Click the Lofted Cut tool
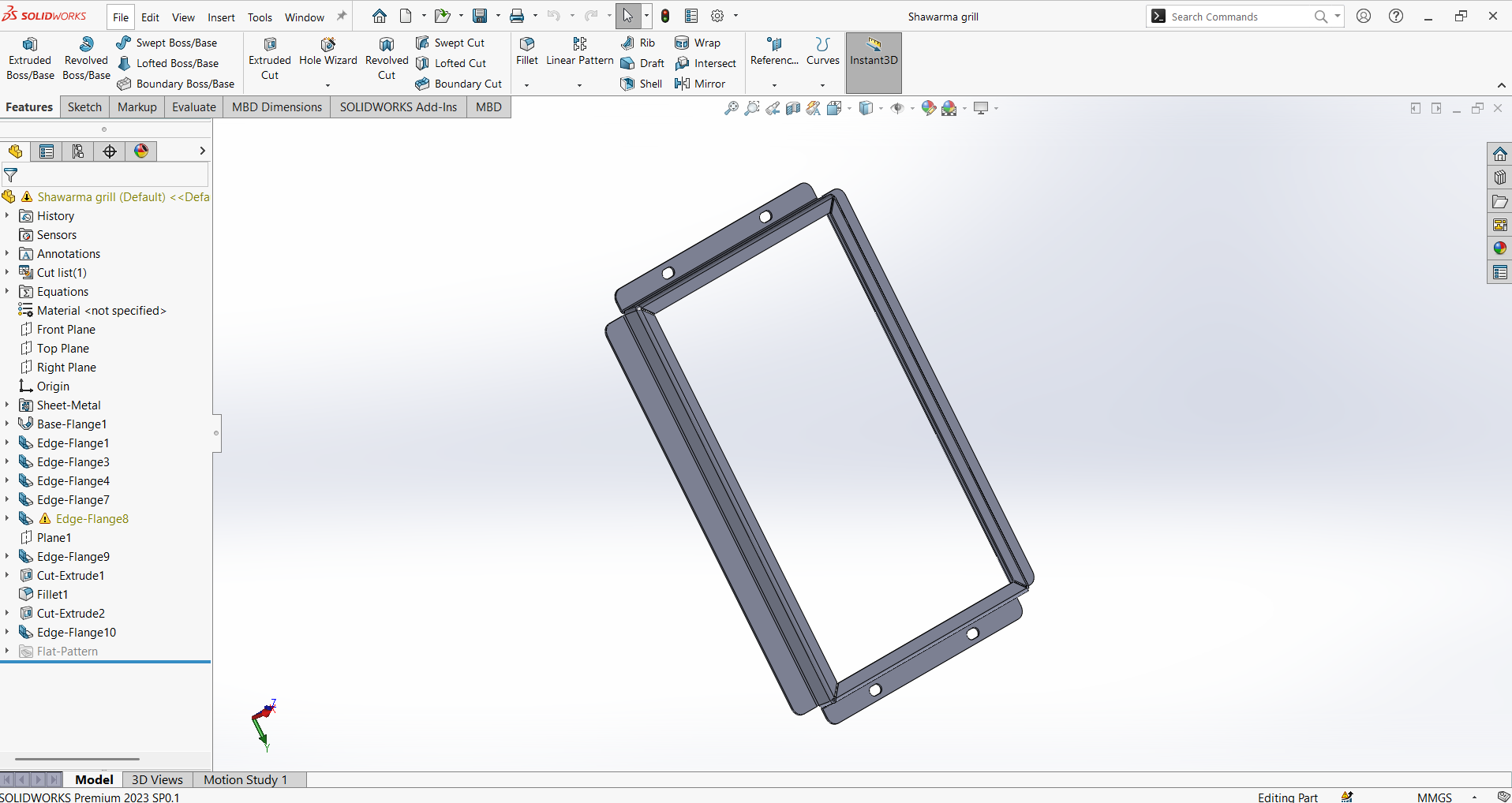1512x803 pixels. point(451,63)
